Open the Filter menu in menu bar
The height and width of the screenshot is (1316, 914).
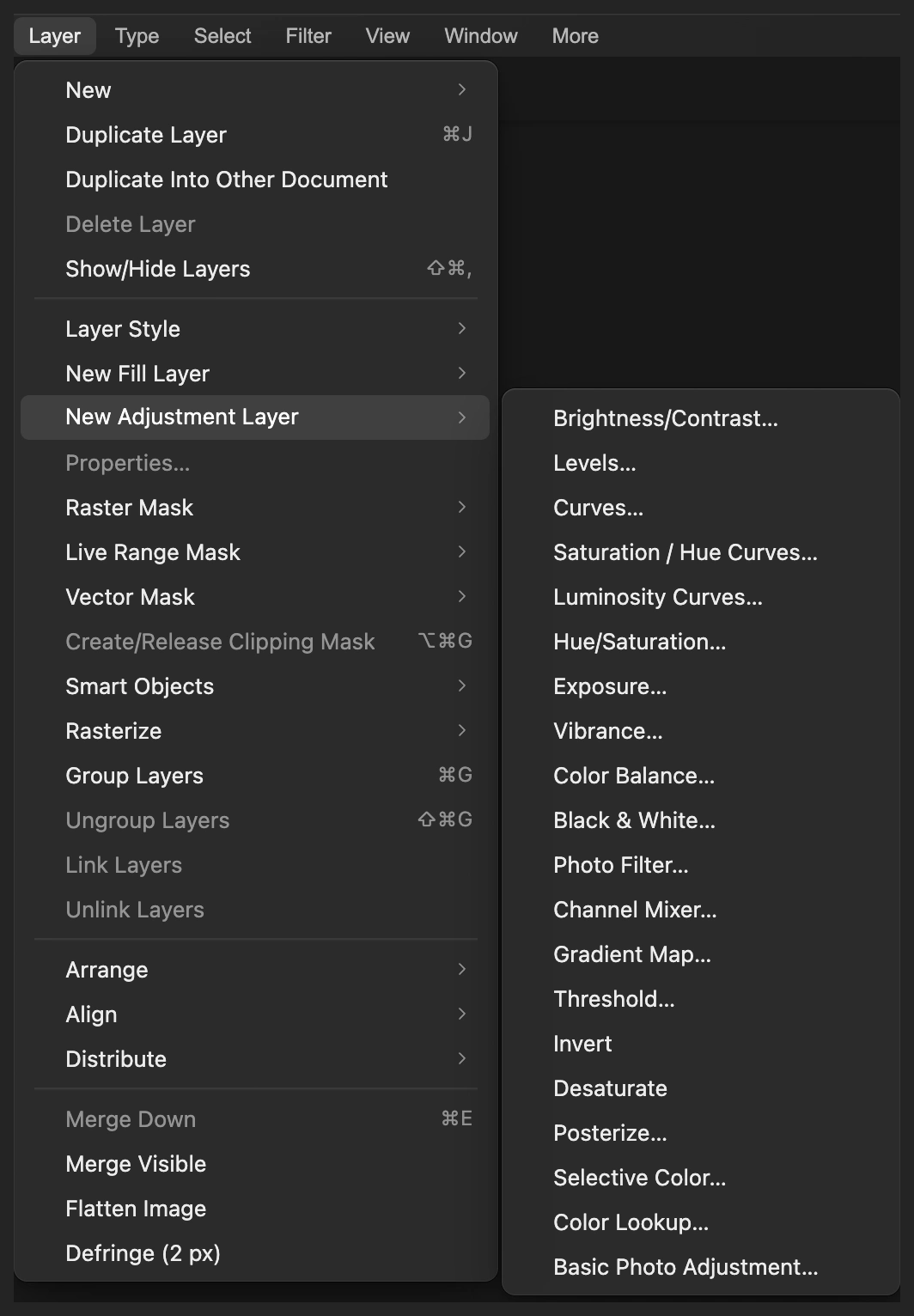(308, 36)
